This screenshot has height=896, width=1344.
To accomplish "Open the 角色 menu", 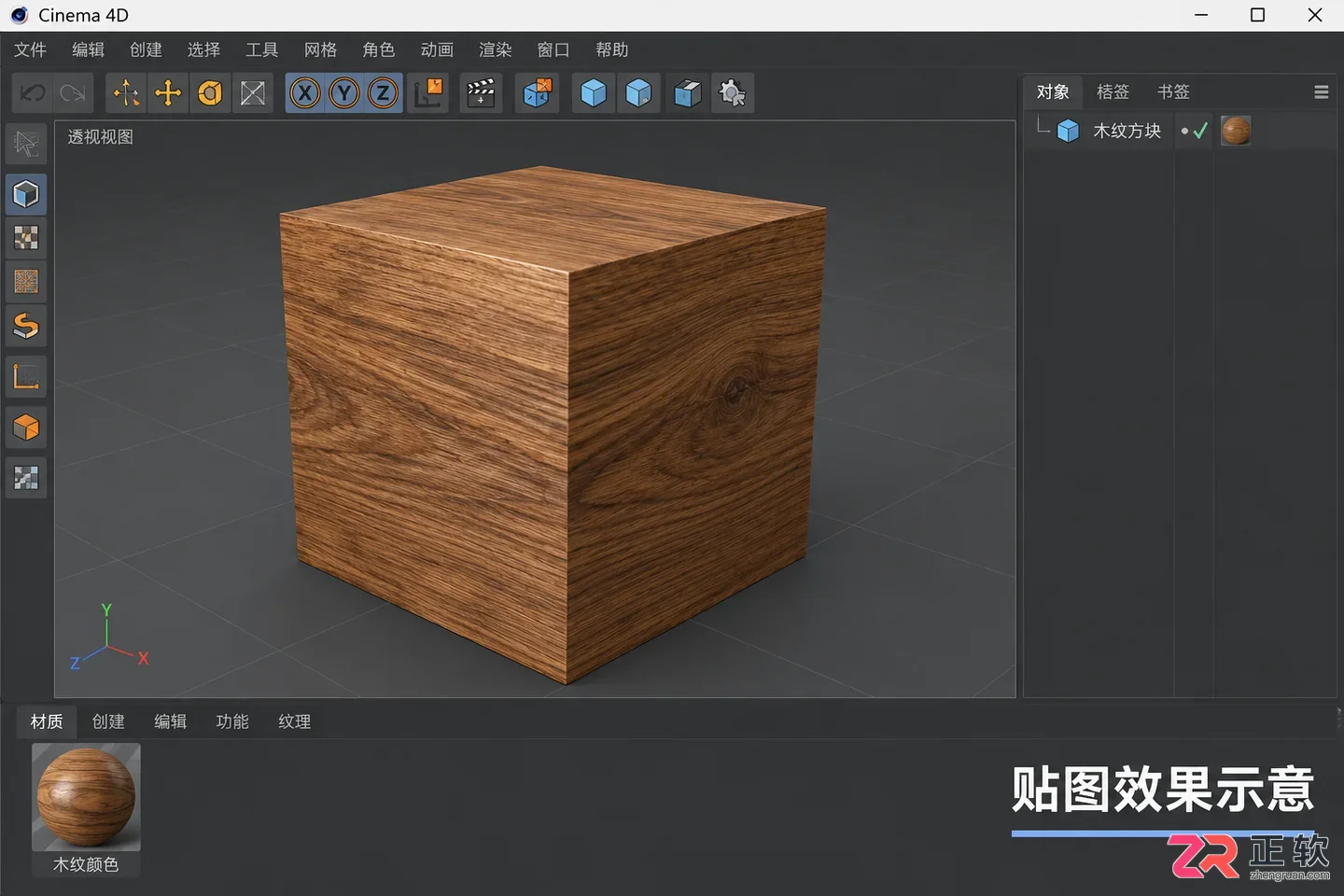I will (x=378, y=49).
